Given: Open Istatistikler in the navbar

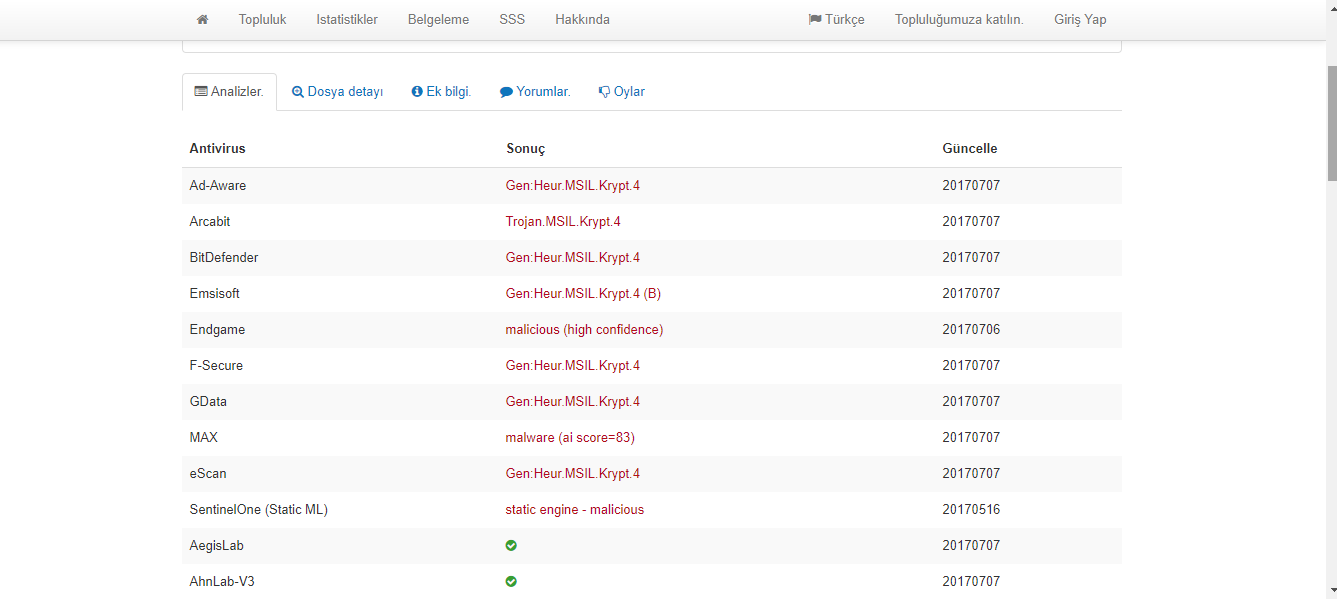Looking at the screenshot, I should click(x=347, y=20).
